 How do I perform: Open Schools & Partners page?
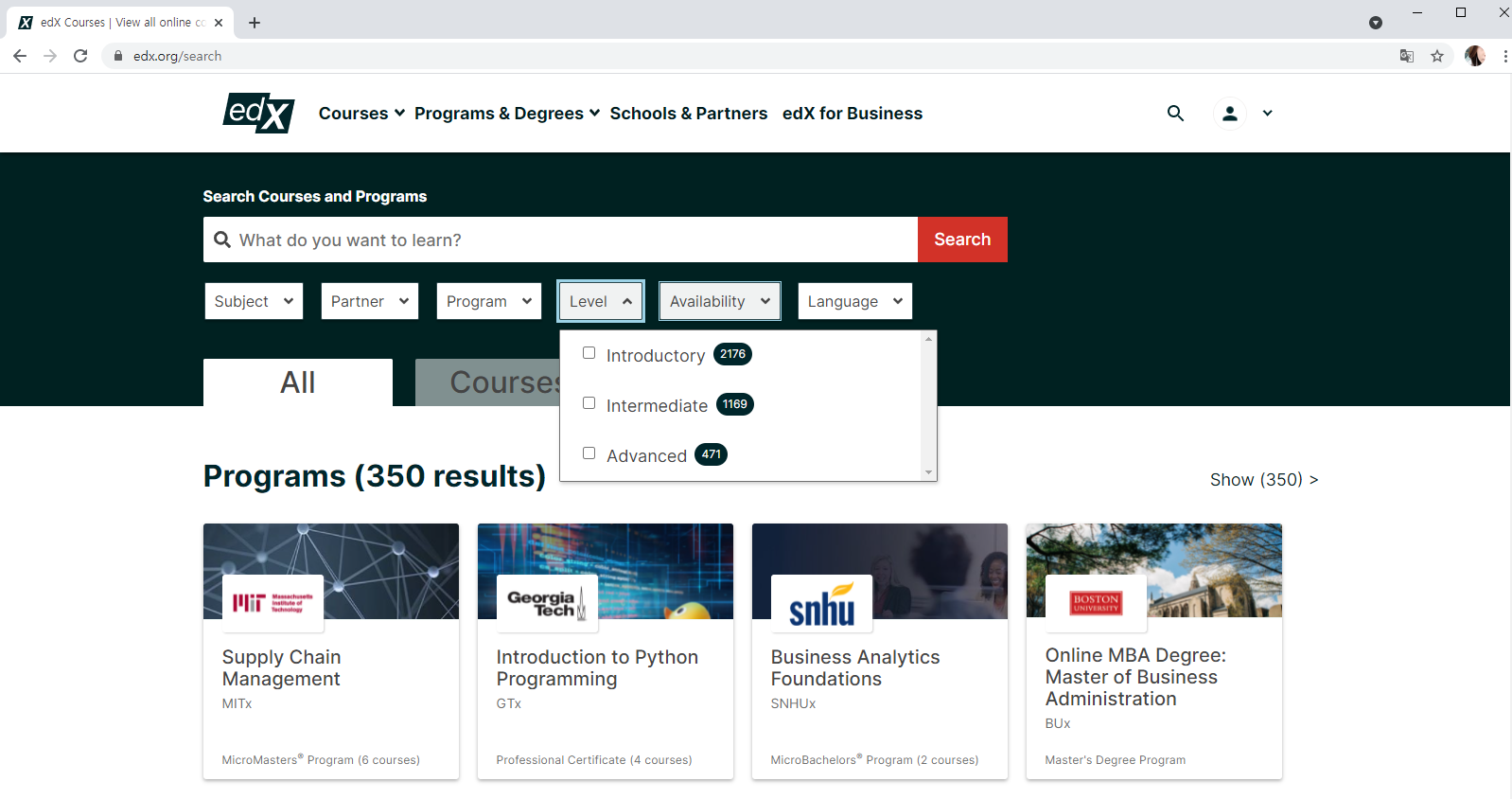tap(689, 113)
